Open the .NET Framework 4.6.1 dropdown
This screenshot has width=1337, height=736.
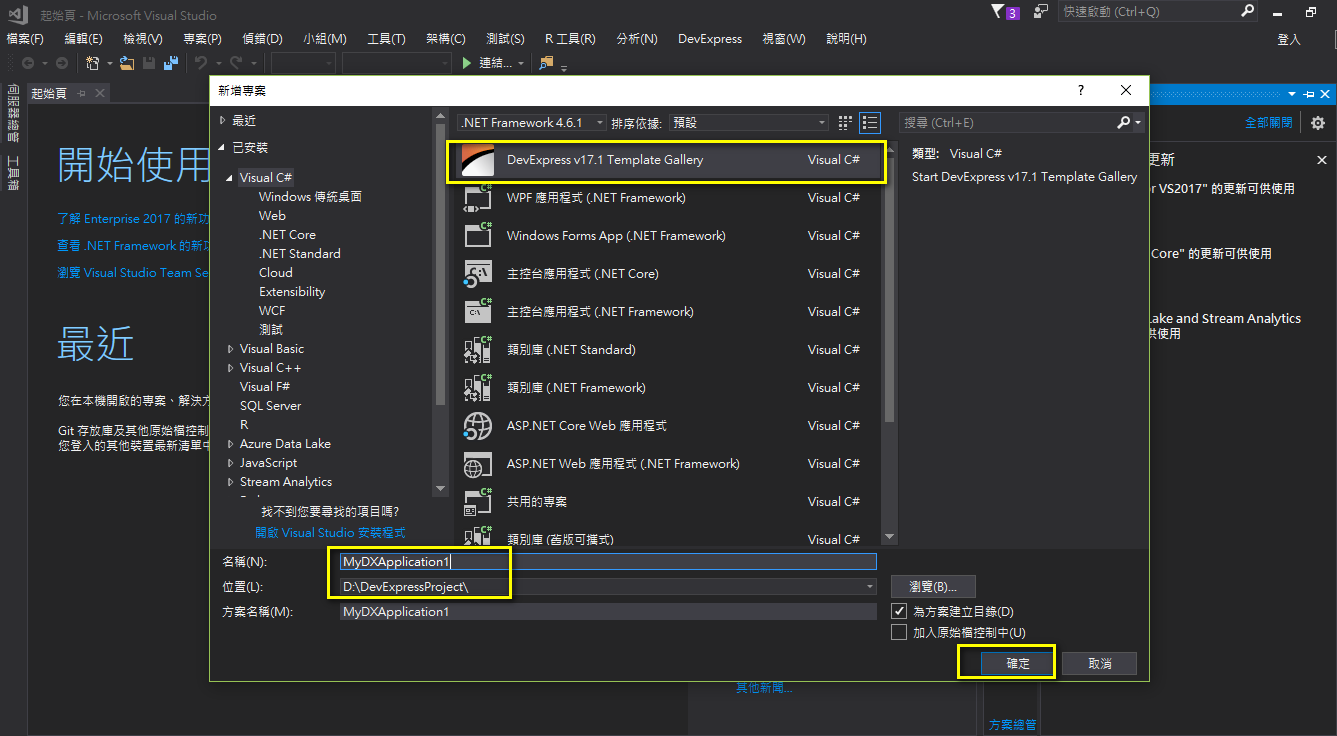coord(532,122)
